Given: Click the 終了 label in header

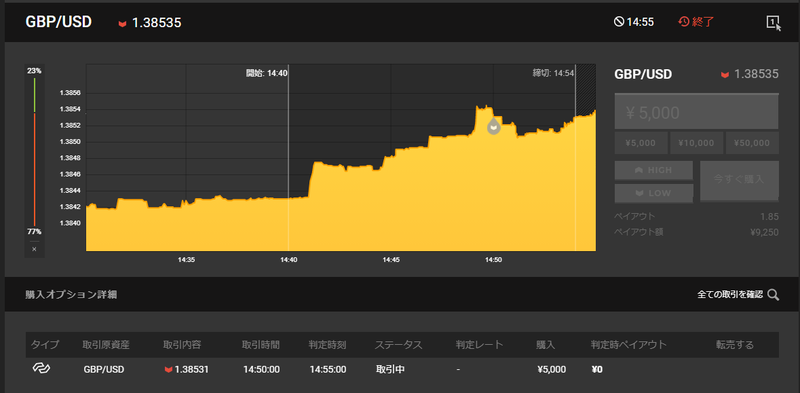Looking at the screenshot, I should [x=704, y=22].
